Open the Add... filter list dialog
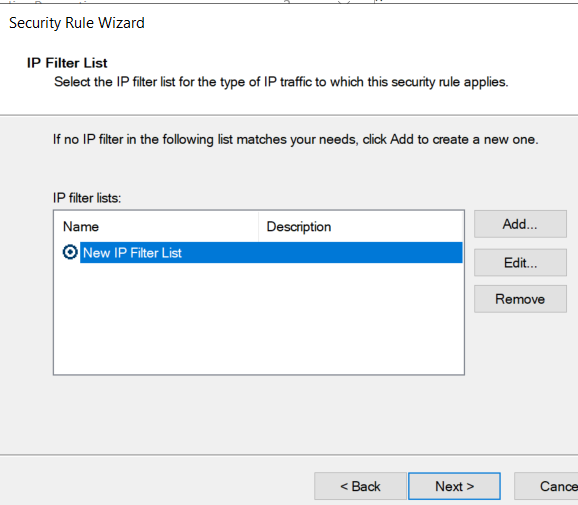This screenshot has width=578, height=505. pyautogui.click(x=520, y=224)
